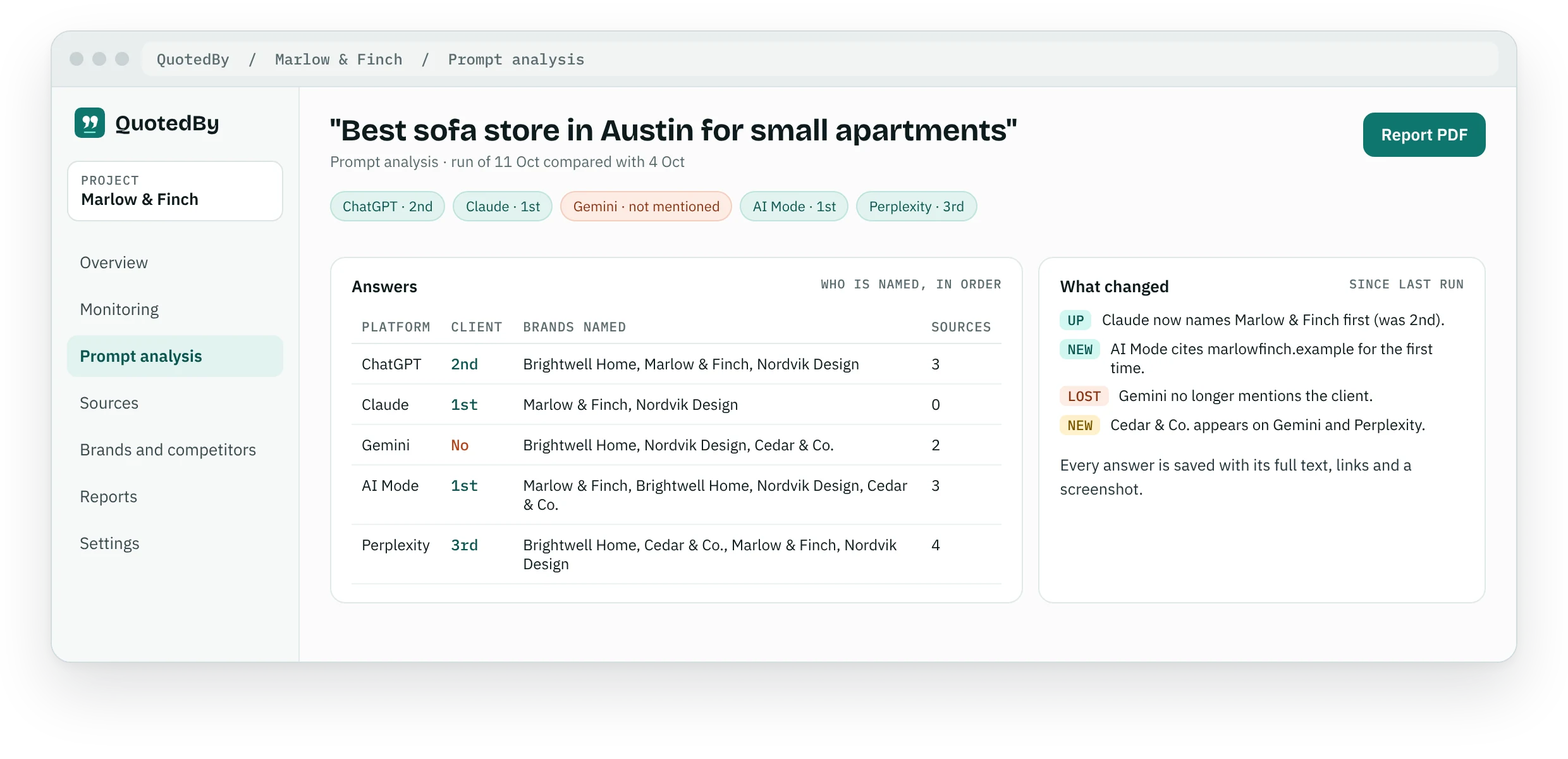Click the Perplexity · 3rd chip

click(917, 206)
